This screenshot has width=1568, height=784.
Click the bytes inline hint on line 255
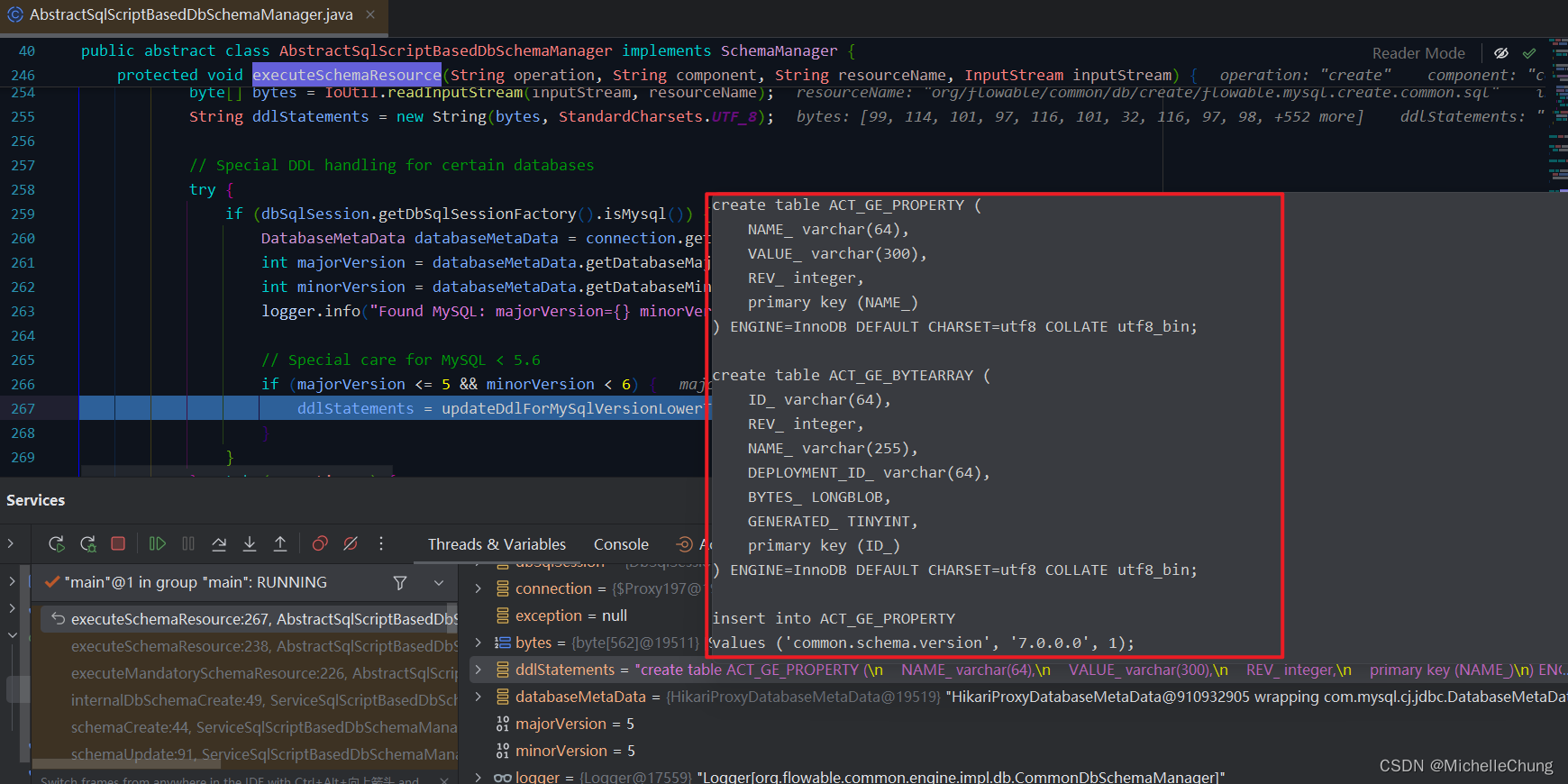coord(1080,116)
